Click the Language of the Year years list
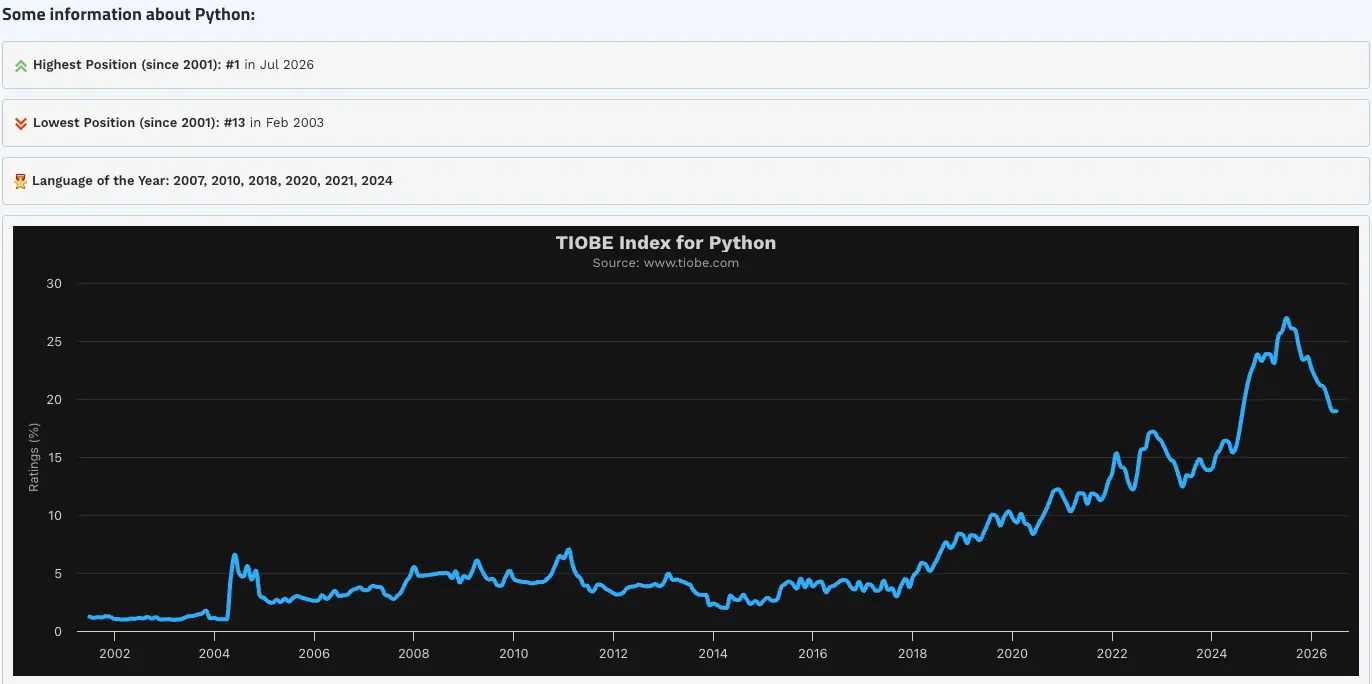1372x684 pixels. (x=283, y=181)
